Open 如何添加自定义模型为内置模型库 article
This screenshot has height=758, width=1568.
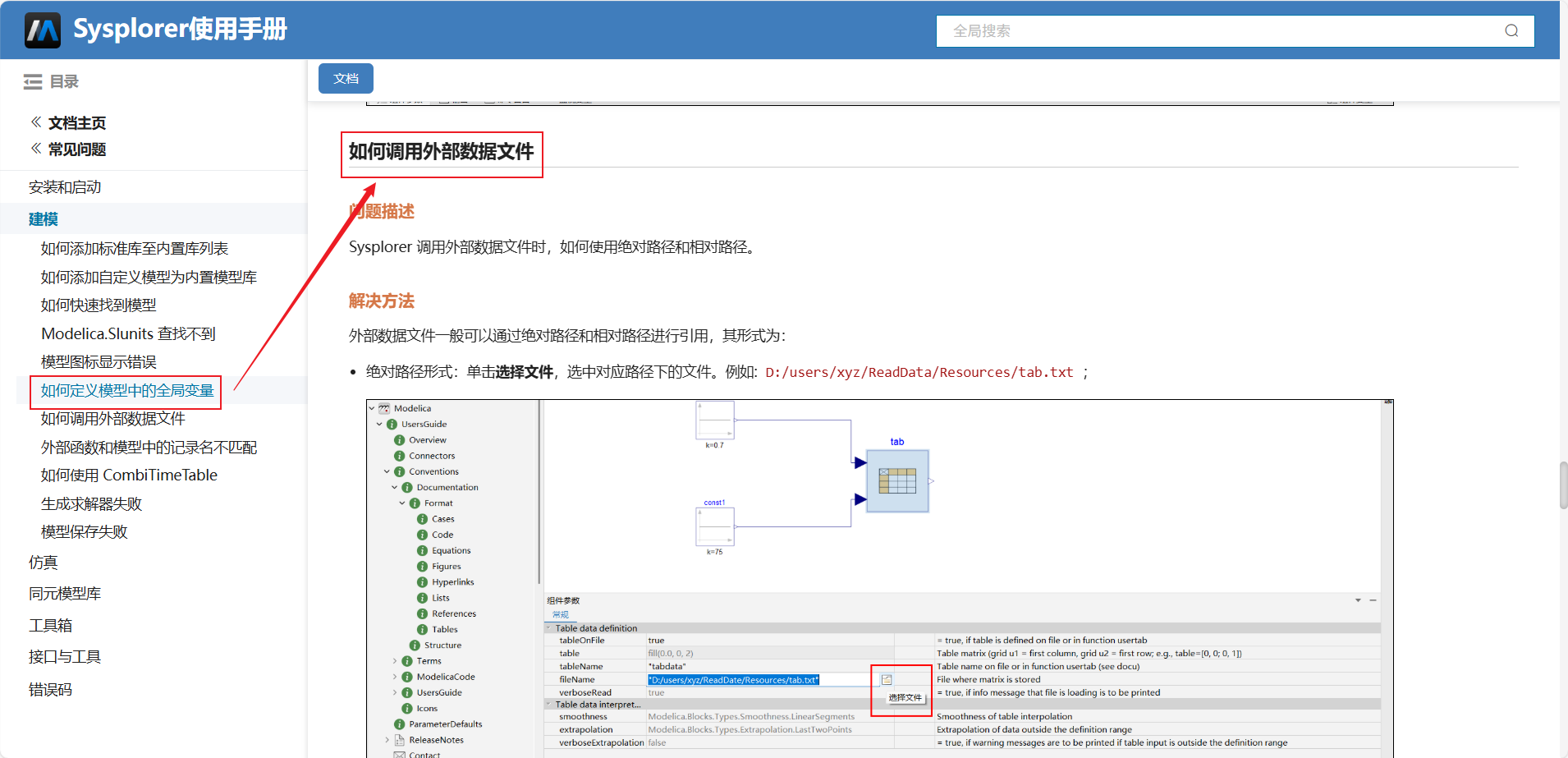coord(149,278)
